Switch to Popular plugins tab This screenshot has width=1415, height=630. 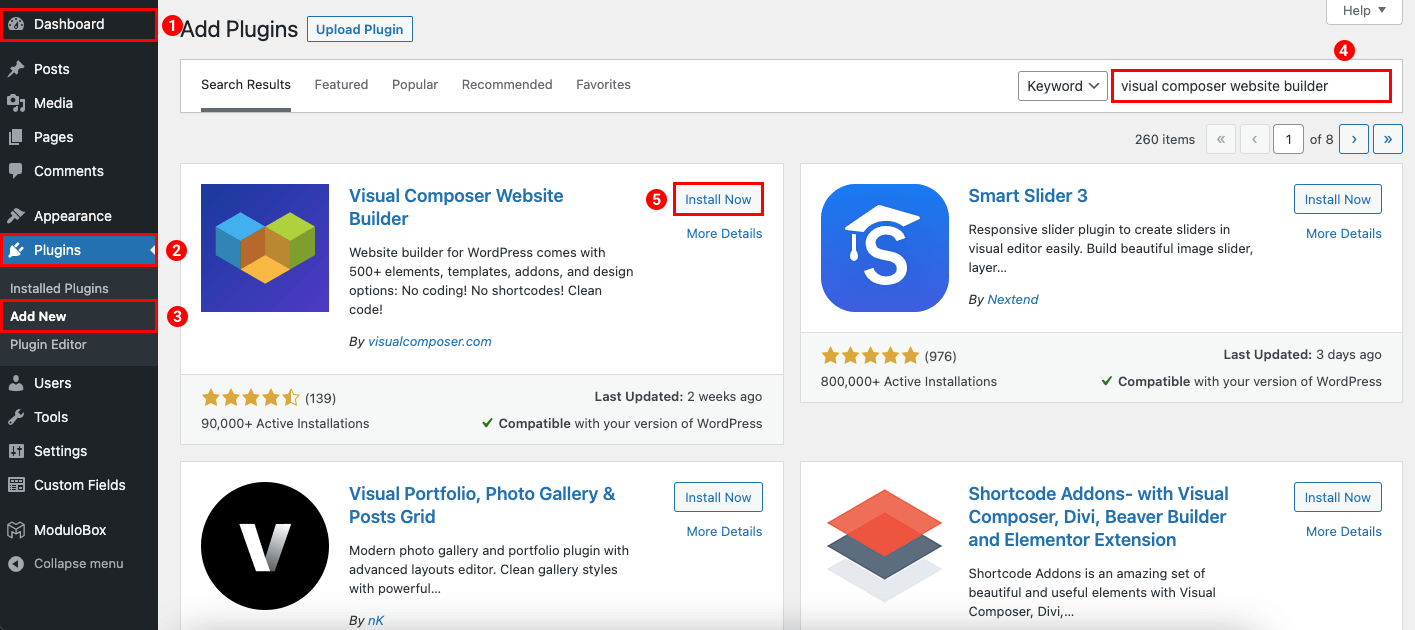[x=415, y=85]
